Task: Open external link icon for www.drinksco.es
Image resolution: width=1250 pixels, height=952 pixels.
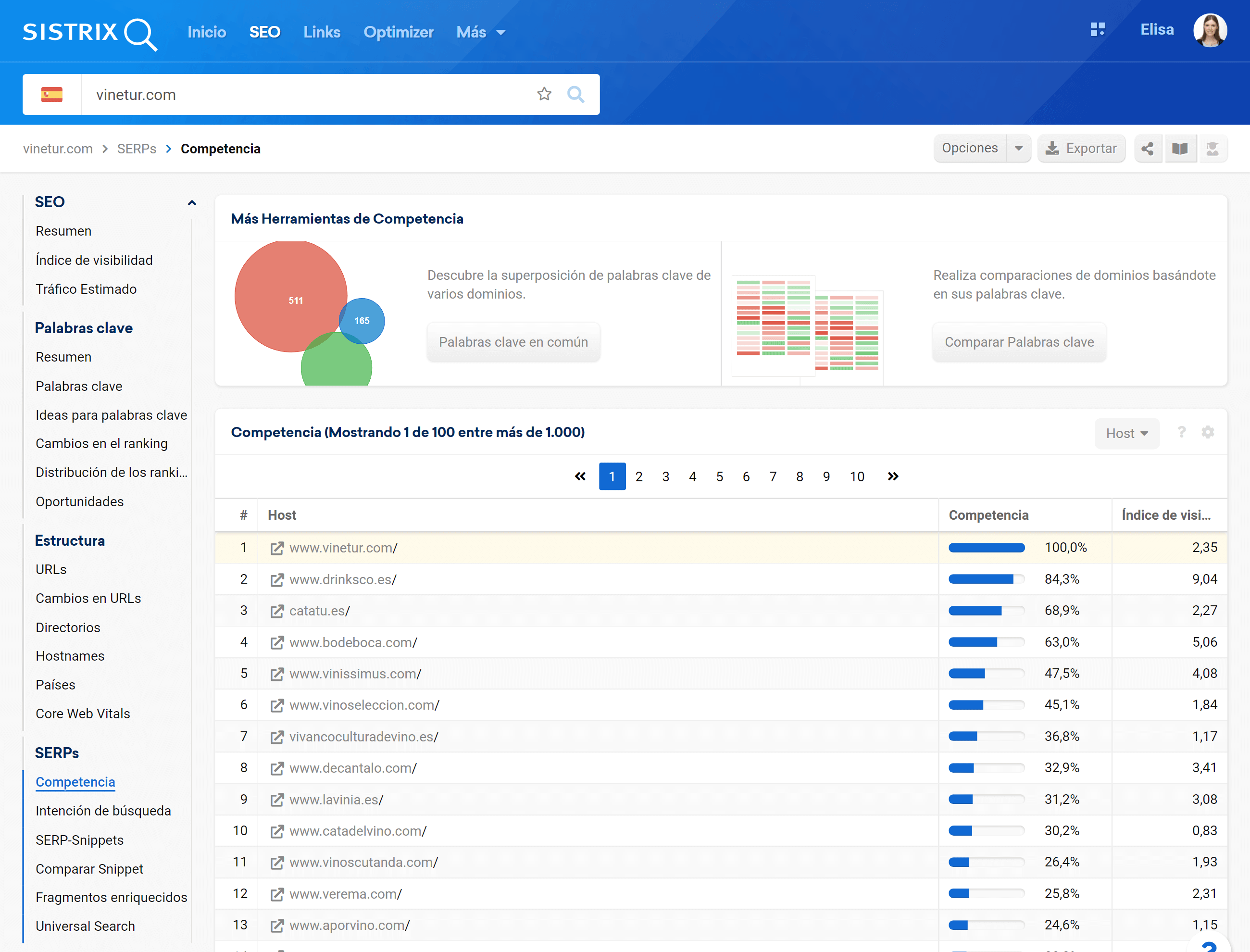Action: 276,580
